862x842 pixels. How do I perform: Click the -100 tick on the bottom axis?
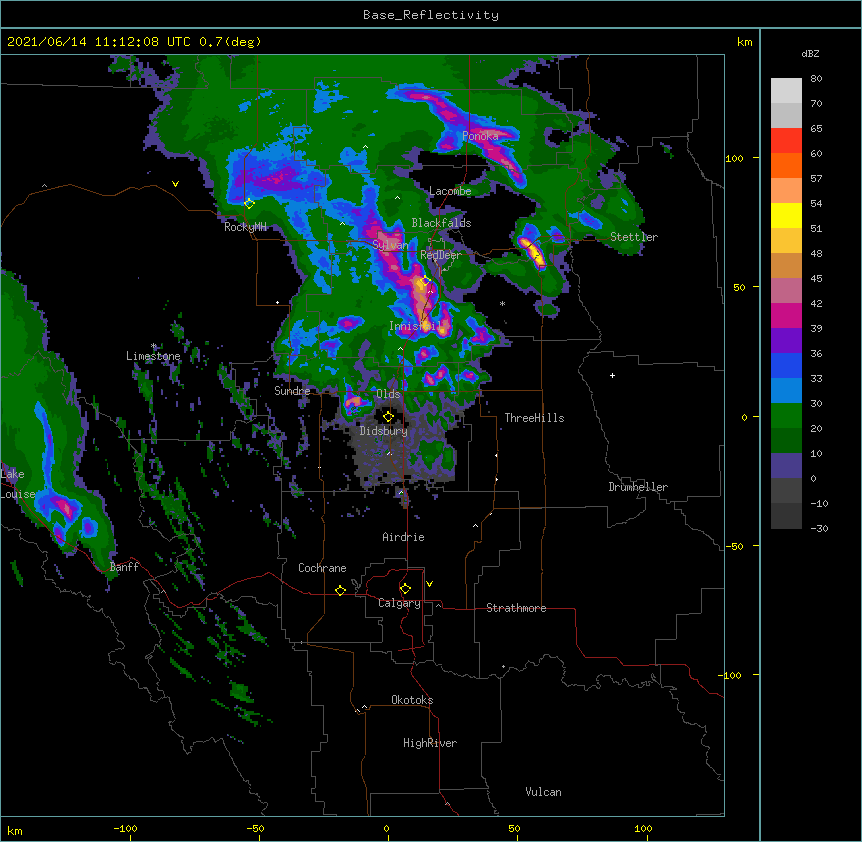point(125,828)
